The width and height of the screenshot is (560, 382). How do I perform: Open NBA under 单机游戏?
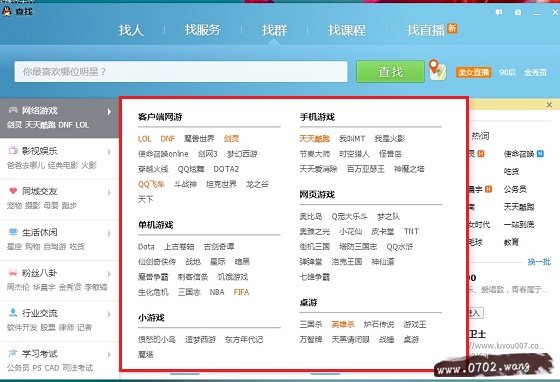pos(217,292)
